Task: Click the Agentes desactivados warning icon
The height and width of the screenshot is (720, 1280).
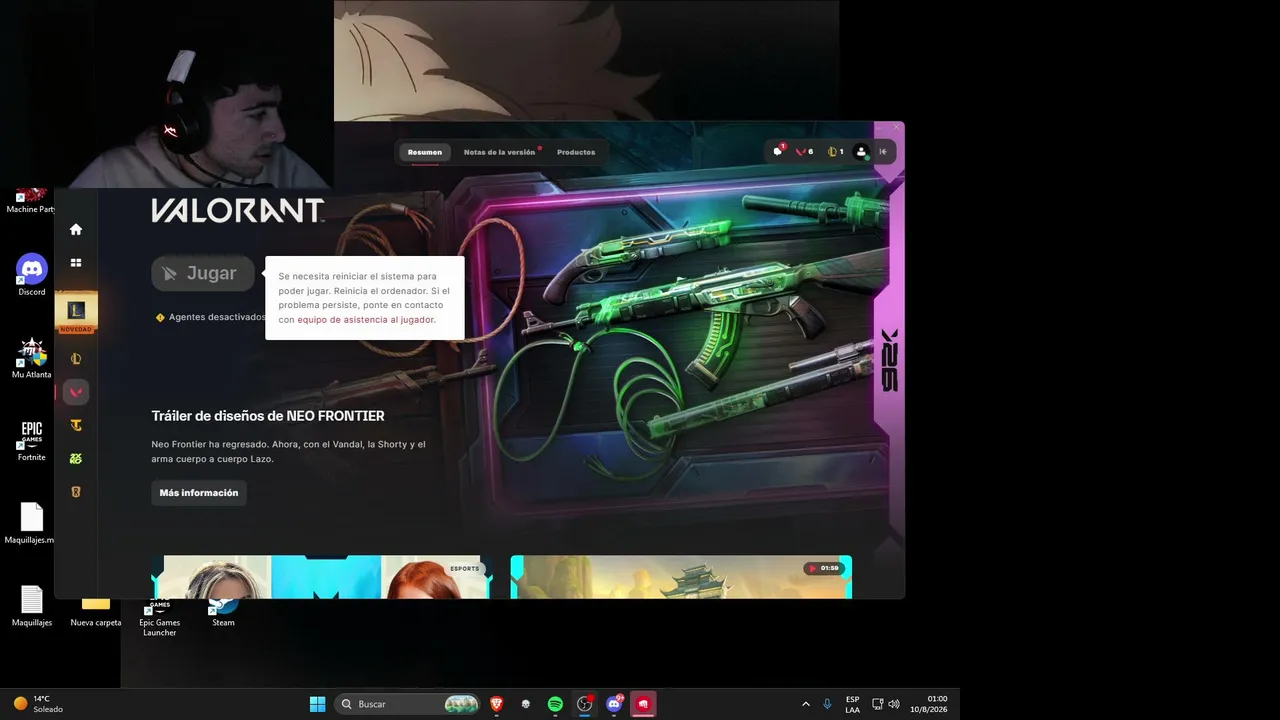Action: 160,317
